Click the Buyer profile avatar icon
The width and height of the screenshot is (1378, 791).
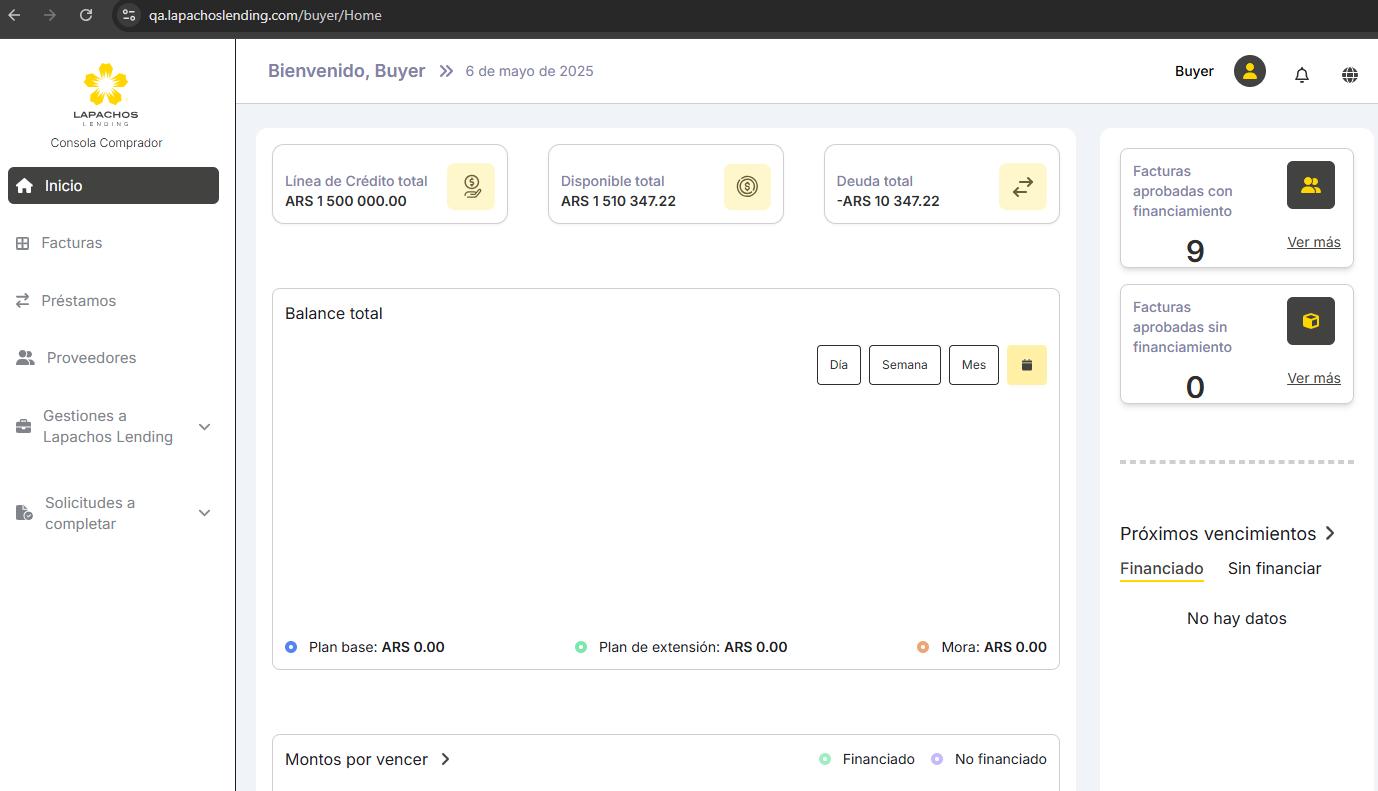pyautogui.click(x=1249, y=71)
